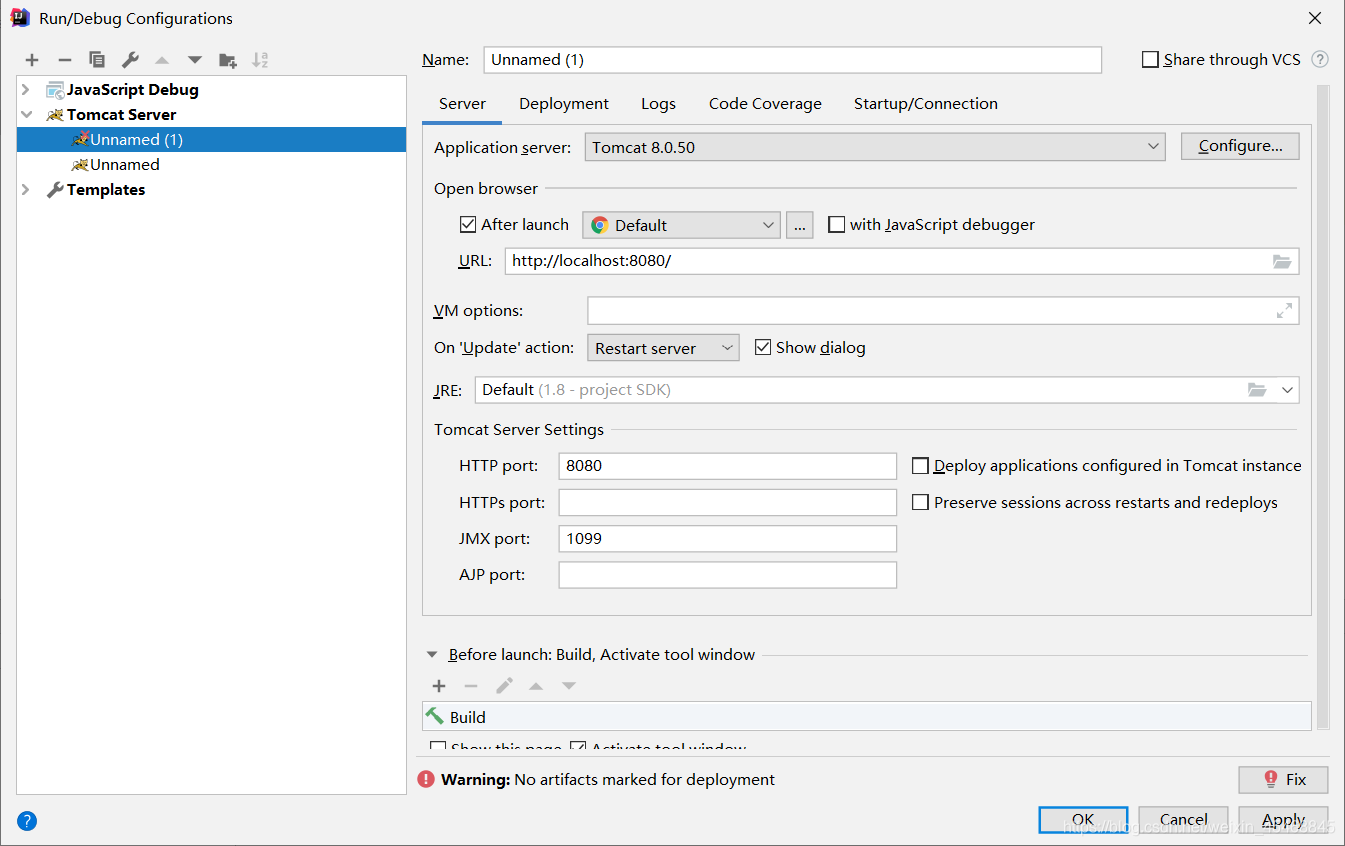Create a new folder for configurations

228,60
